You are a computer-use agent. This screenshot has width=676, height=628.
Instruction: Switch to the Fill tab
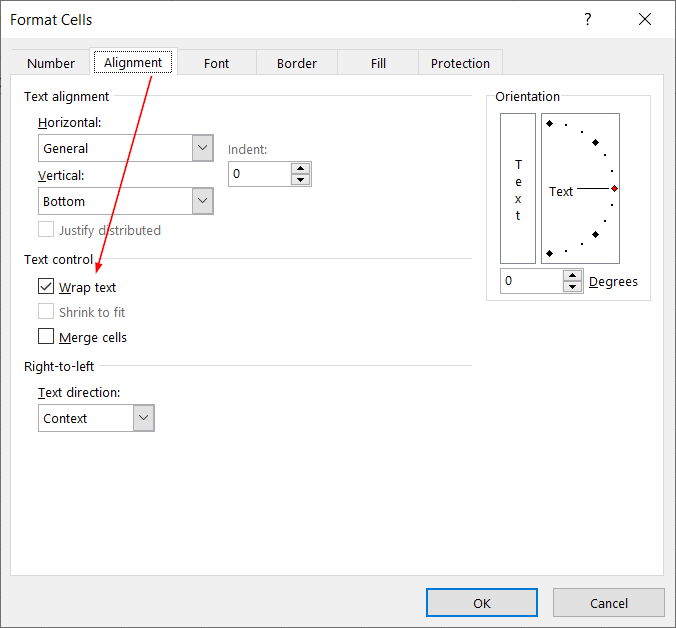tap(378, 63)
